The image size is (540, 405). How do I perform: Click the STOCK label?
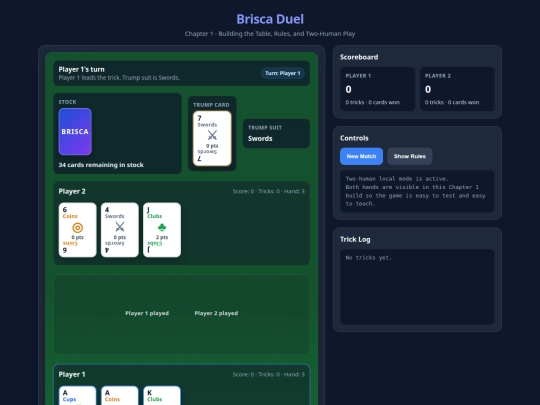point(68,102)
